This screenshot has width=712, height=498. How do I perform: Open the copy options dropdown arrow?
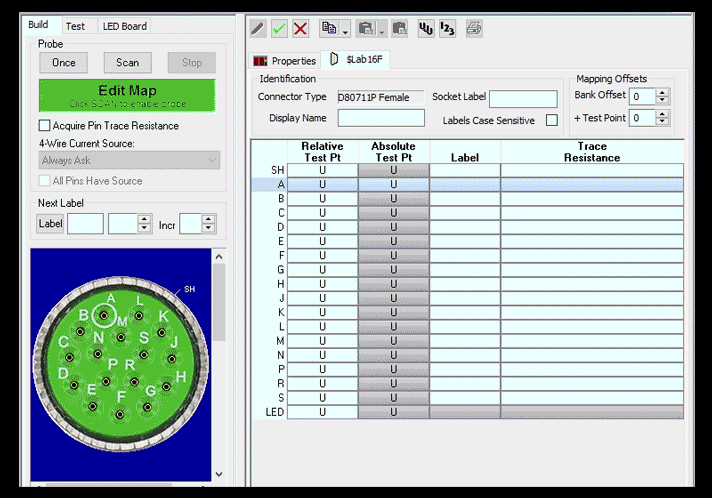[x=344, y=30]
